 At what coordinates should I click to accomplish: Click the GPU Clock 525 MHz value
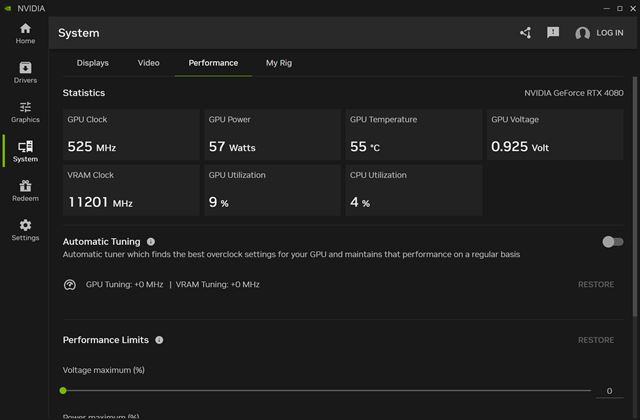pos(92,147)
